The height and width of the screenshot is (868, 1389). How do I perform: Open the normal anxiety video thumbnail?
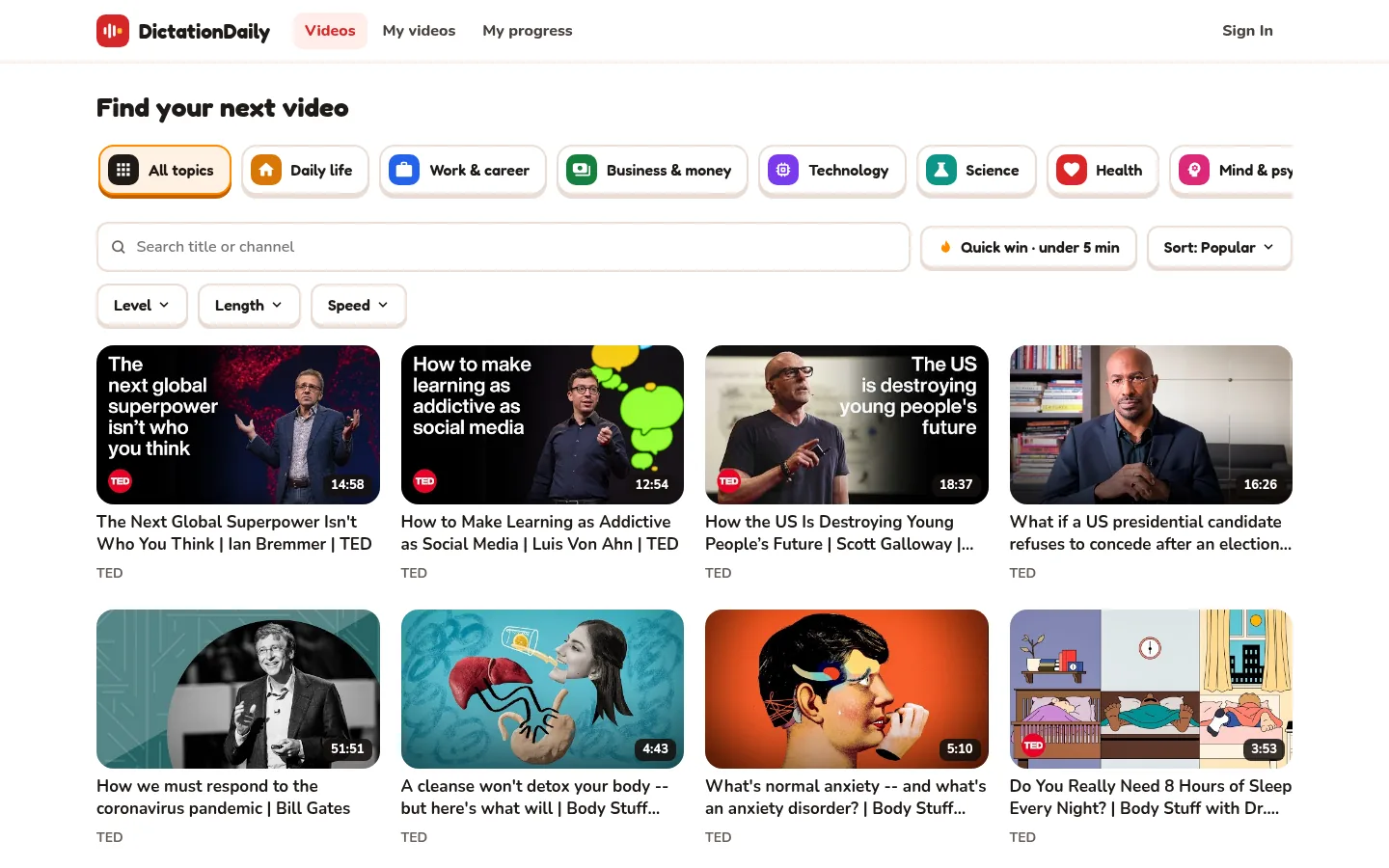click(847, 689)
